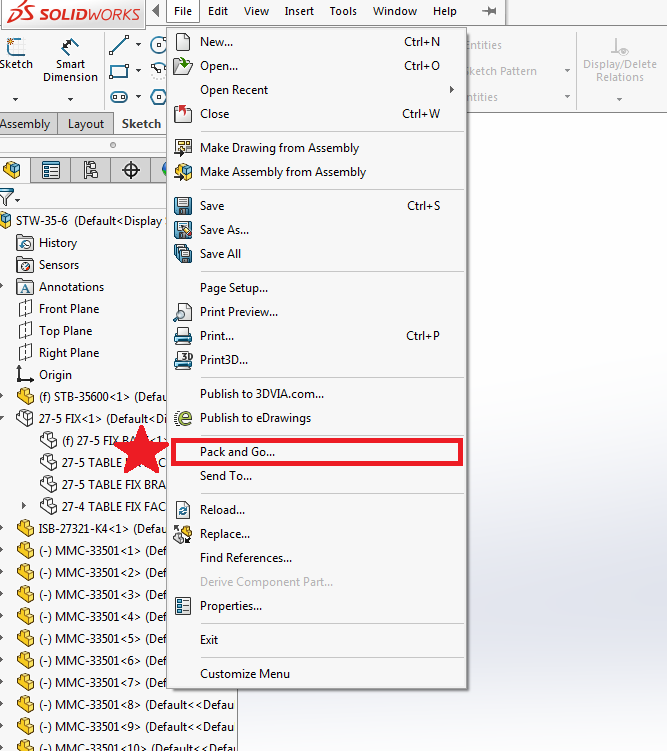Open the ConfigurationManager tab icon

[x=90, y=170]
